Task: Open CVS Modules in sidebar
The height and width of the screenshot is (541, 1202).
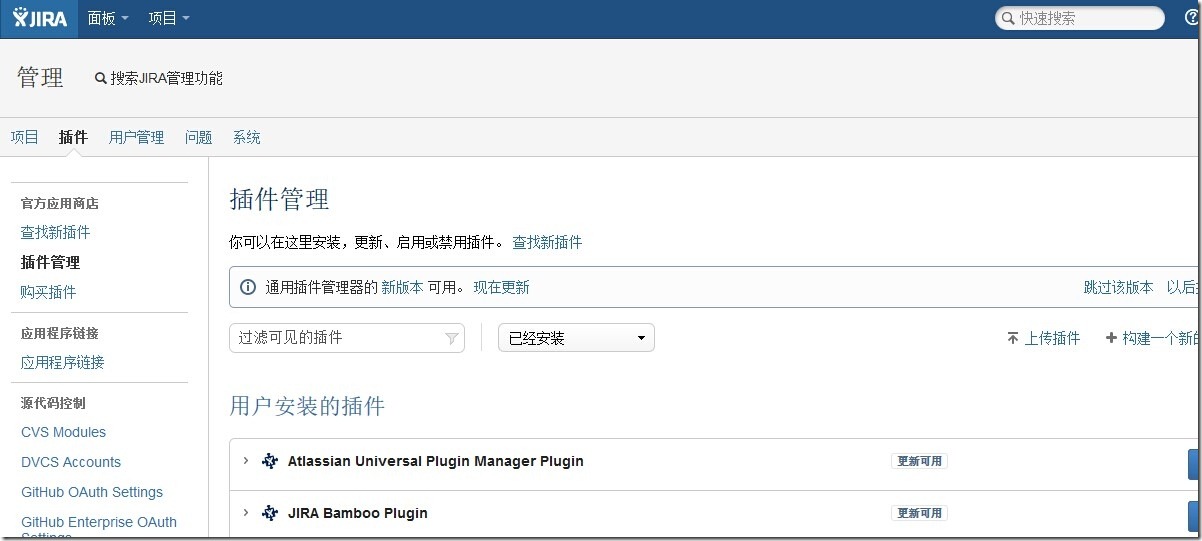Action: pos(64,432)
